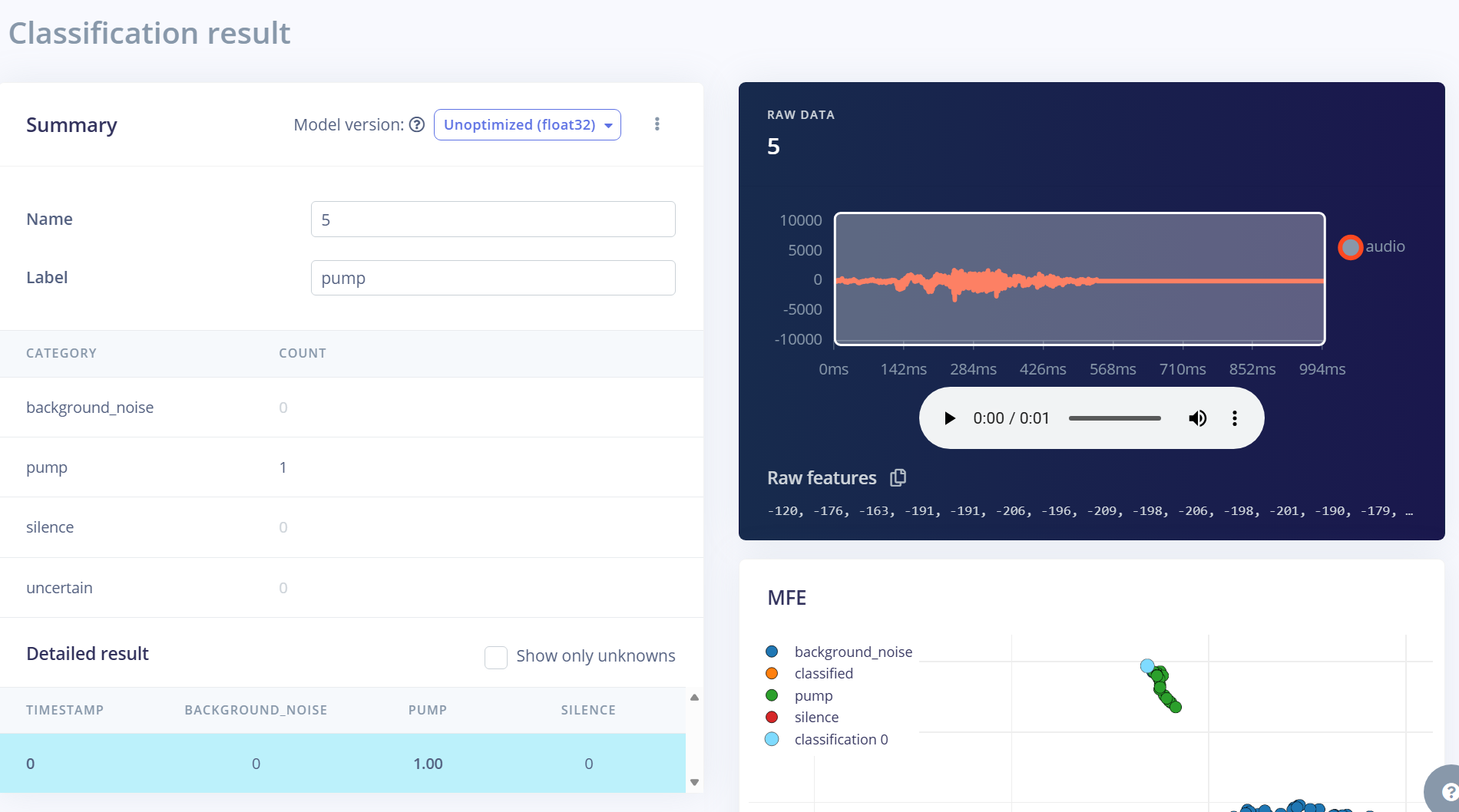The image size is (1459, 812).
Task: Copy raw features to clipboard
Action: tap(898, 477)
